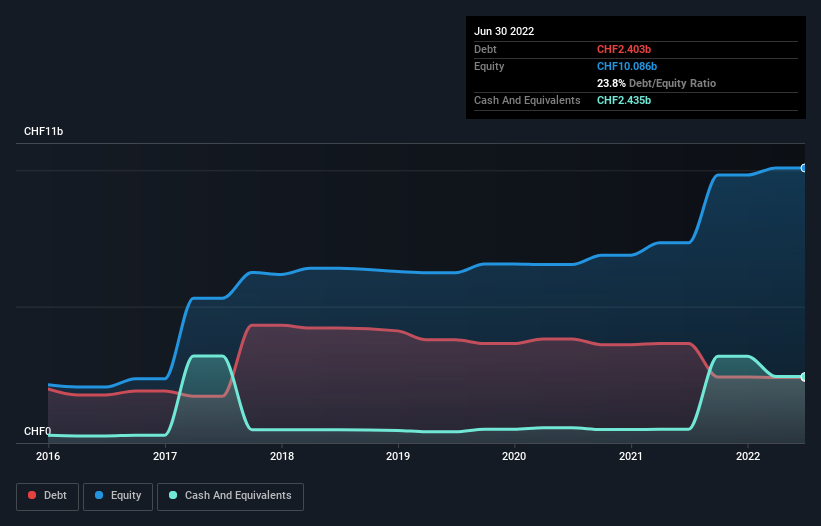
Task: Click the 2021 x-axis label
Action: [x=631, y=456]
